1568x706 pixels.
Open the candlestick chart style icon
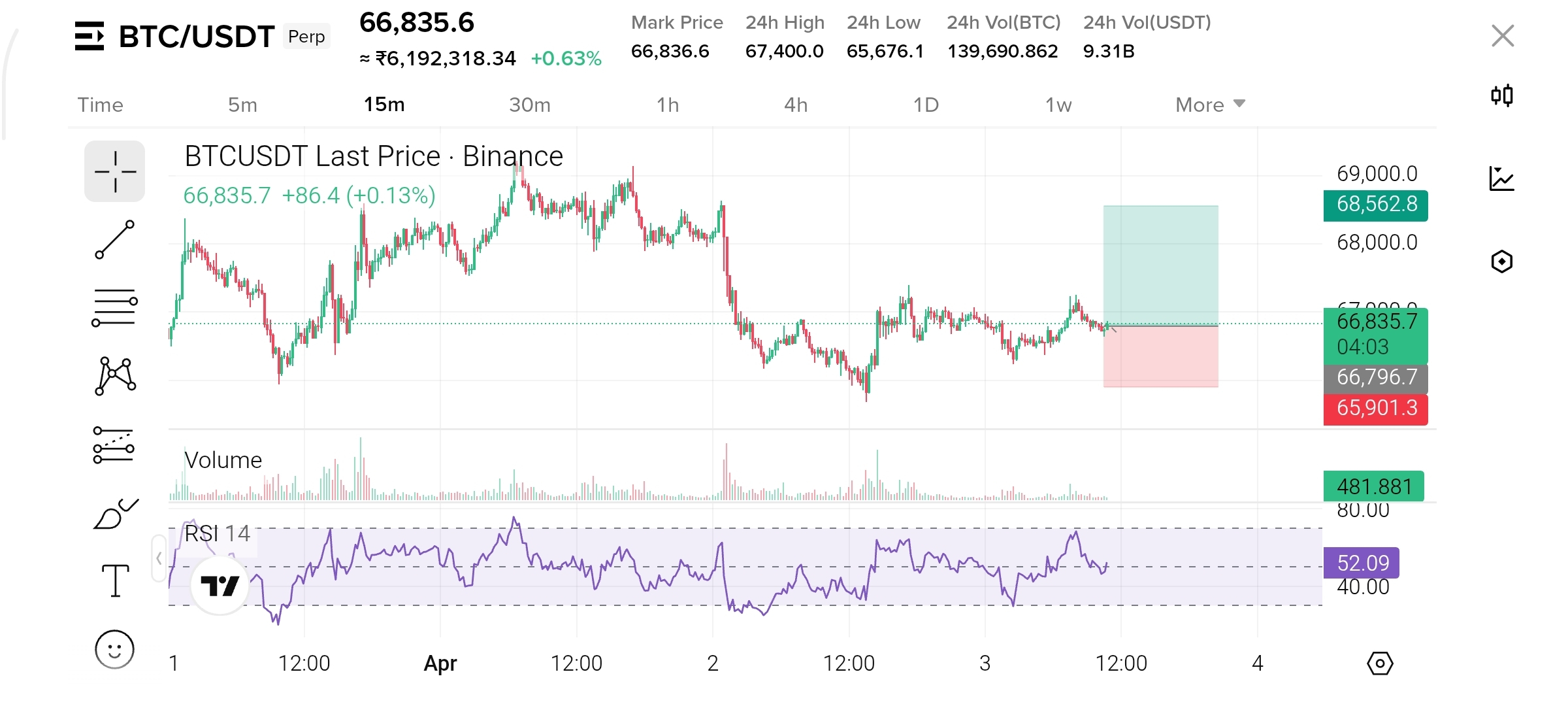1502,95
